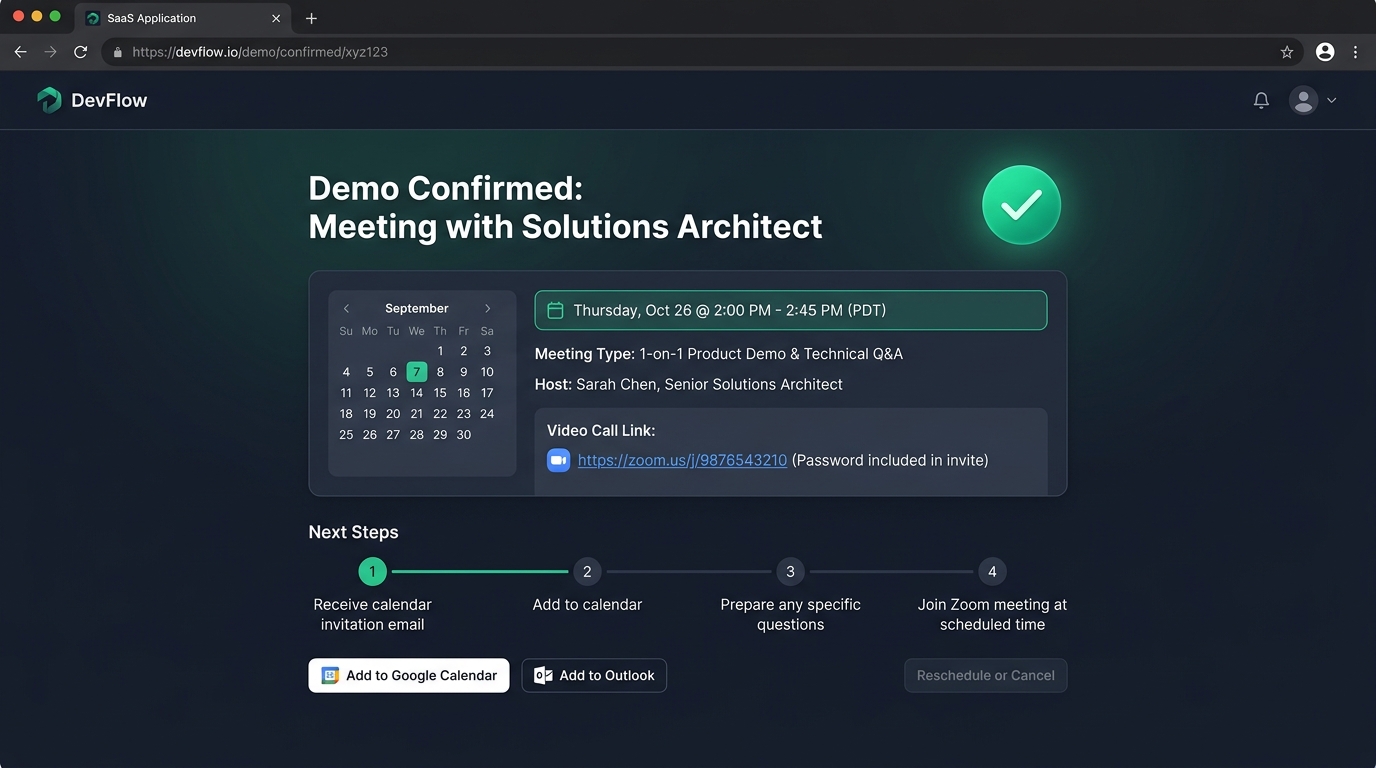Reload the page
Screen dimensions: 1376x768
coord(81,52)
